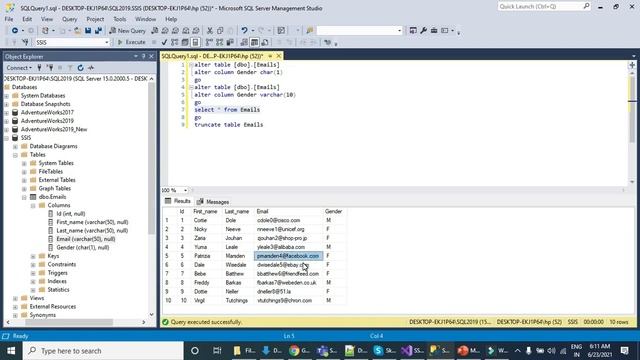Open the Help menu
The image size is (640, 360).
click(171, 19)
